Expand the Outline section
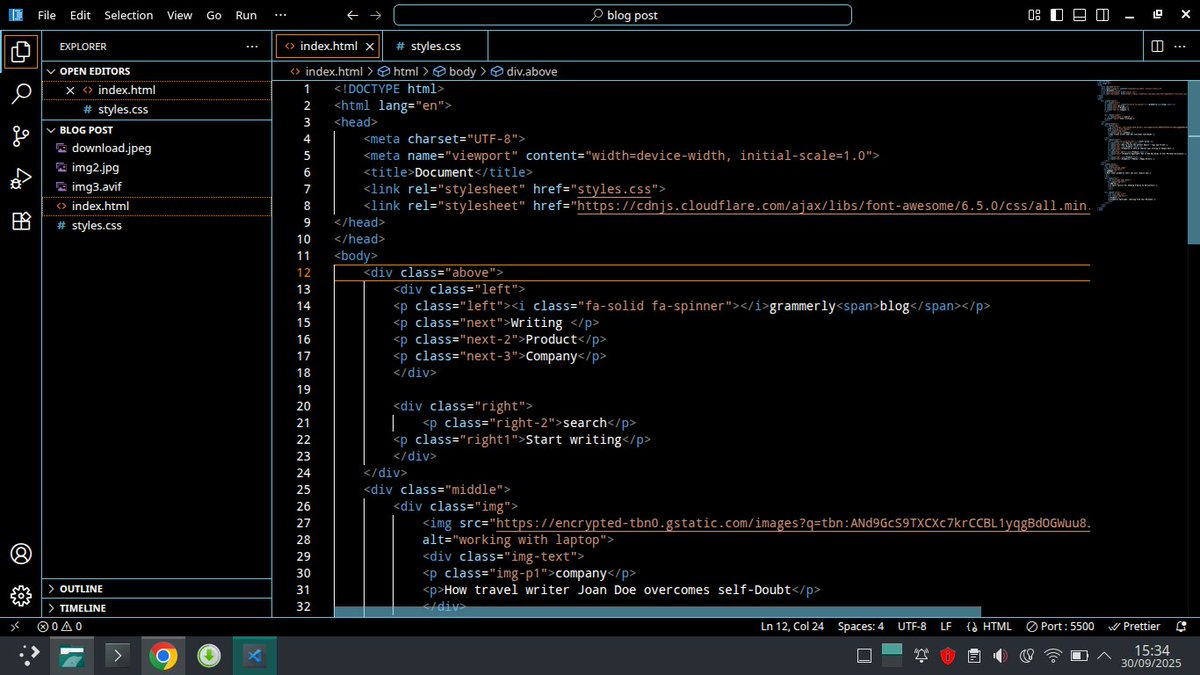This screenshot has width=1200, height=675. (x=156, y=589)
